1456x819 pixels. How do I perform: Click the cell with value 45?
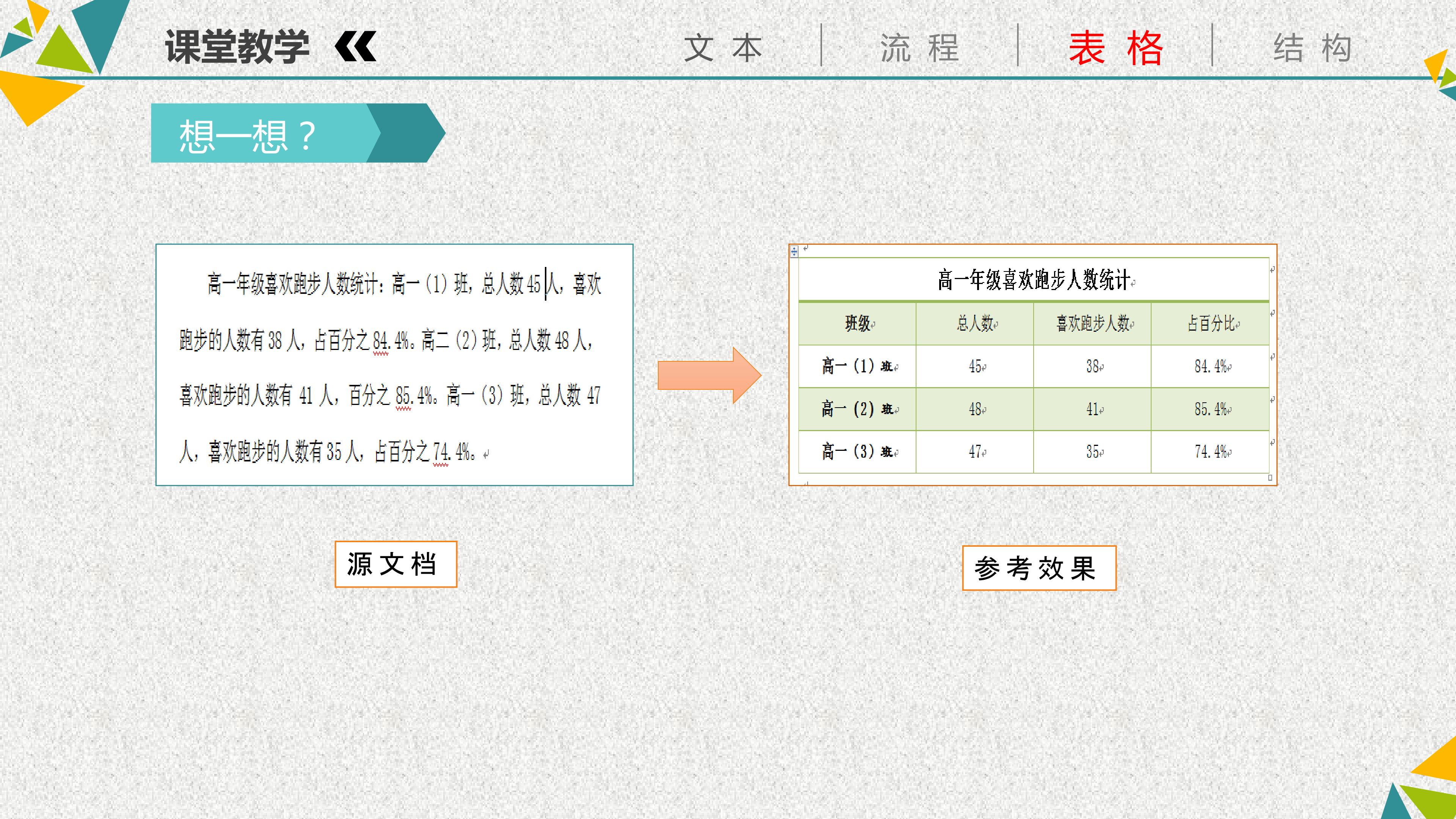pos(975,366)
